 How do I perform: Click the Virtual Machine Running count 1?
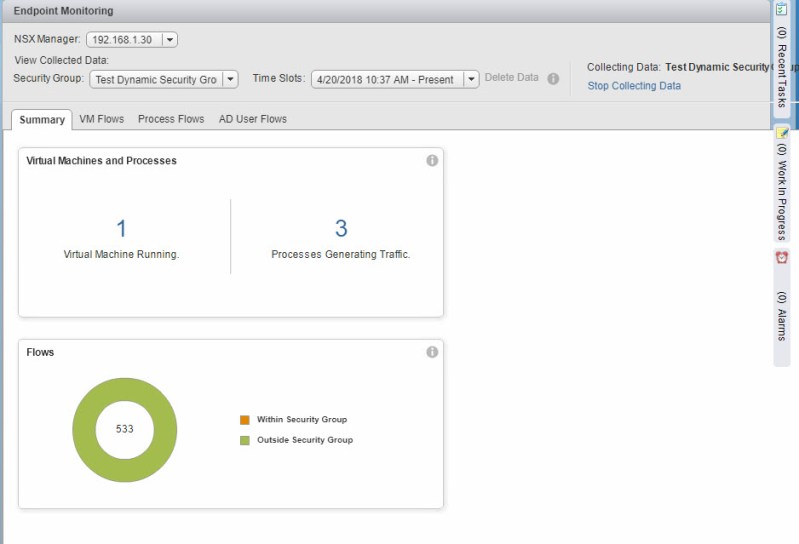click(x=121, y=229)
